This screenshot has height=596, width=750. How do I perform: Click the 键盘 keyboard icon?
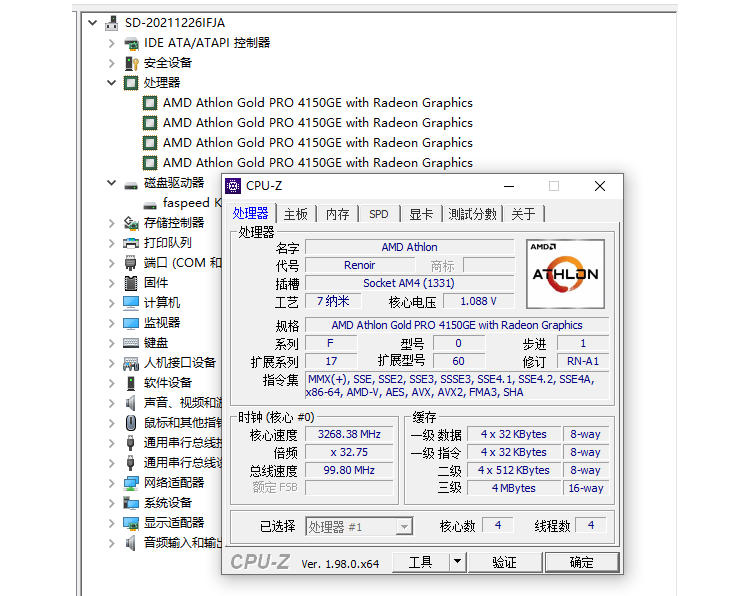pyautogui.click(x=131, y=343)
